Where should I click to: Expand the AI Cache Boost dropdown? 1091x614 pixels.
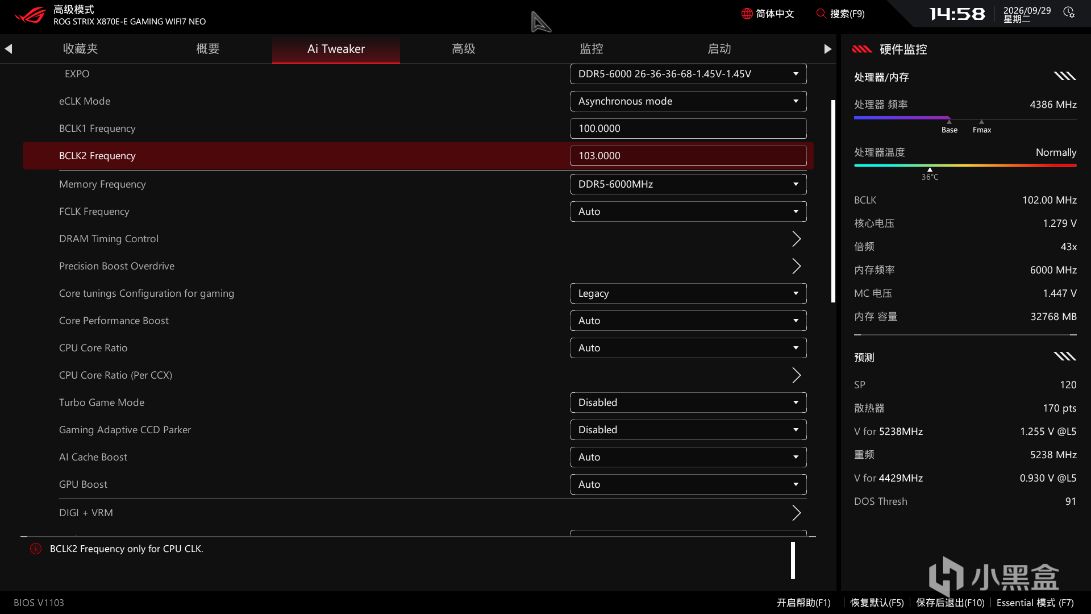pyautogui.click(x=688, y=457)
